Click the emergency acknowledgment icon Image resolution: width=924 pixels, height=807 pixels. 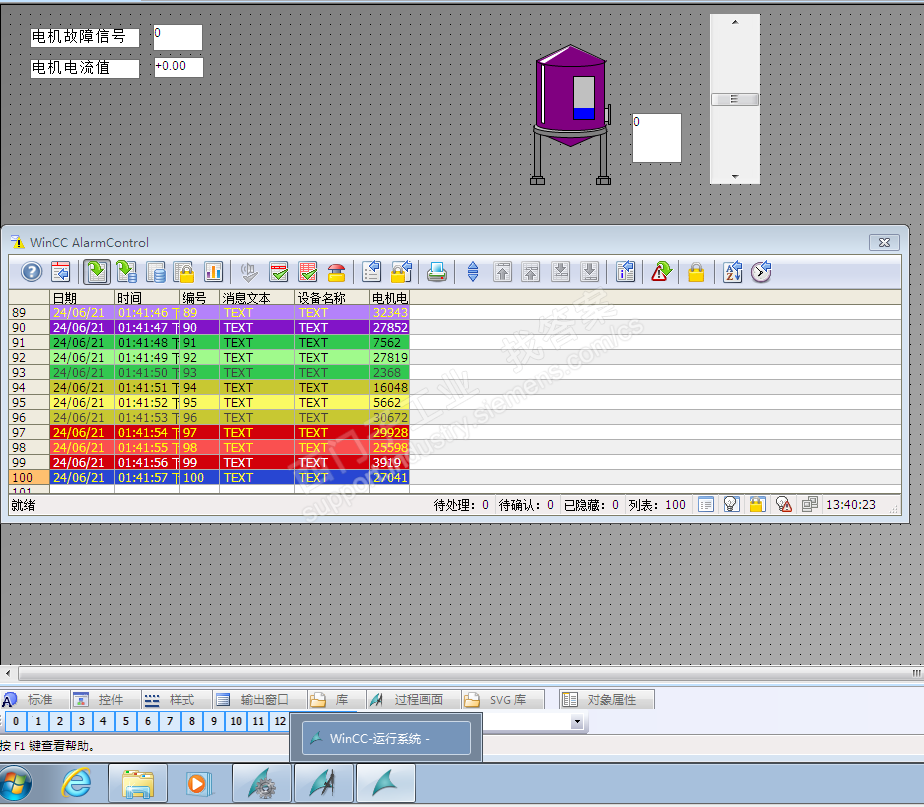(336, 272)
